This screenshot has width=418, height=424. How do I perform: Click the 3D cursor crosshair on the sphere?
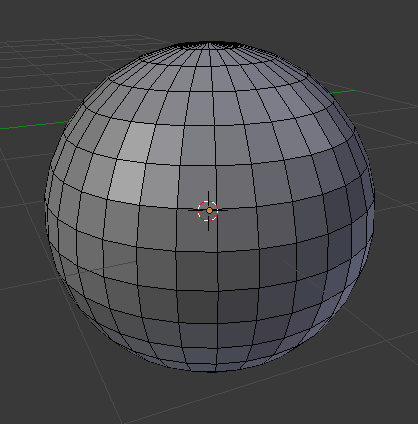pyautogui.click(x=208, y=211)
